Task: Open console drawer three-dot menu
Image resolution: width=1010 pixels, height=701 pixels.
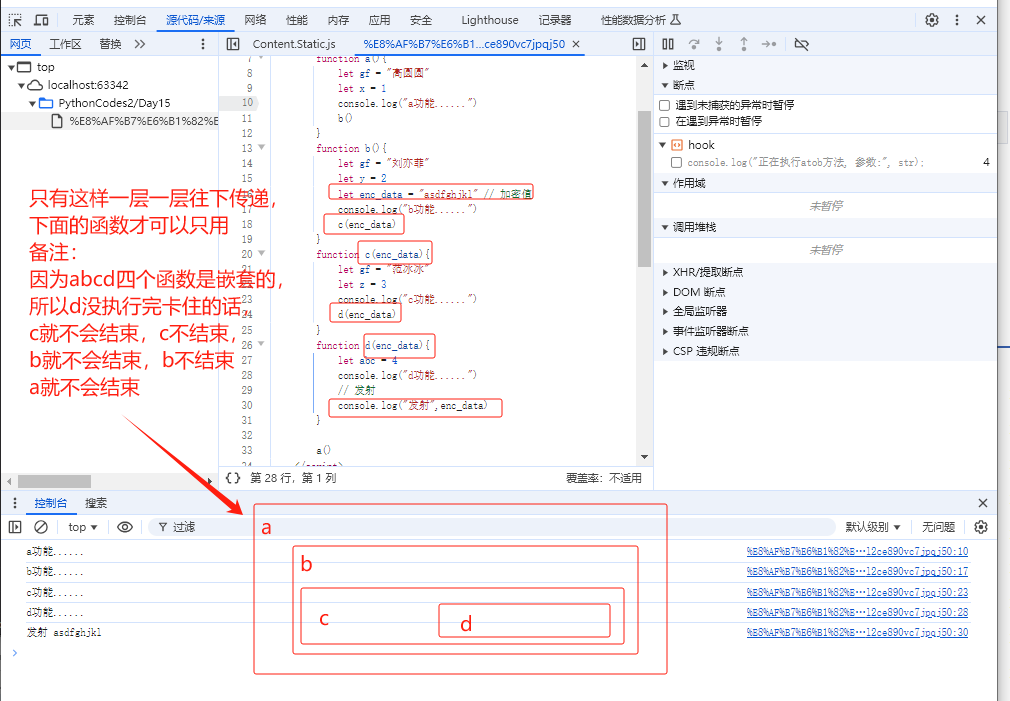Action: click(15, 503)
